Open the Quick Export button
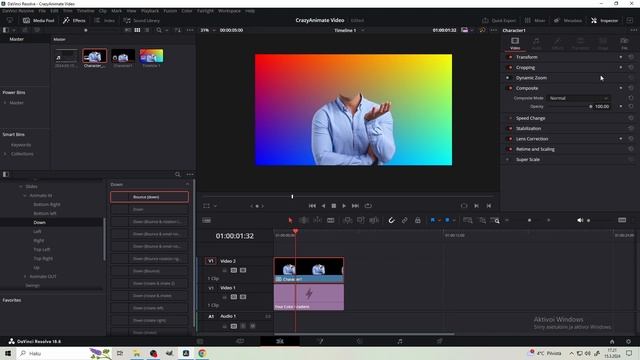 [x=499, y=20]
